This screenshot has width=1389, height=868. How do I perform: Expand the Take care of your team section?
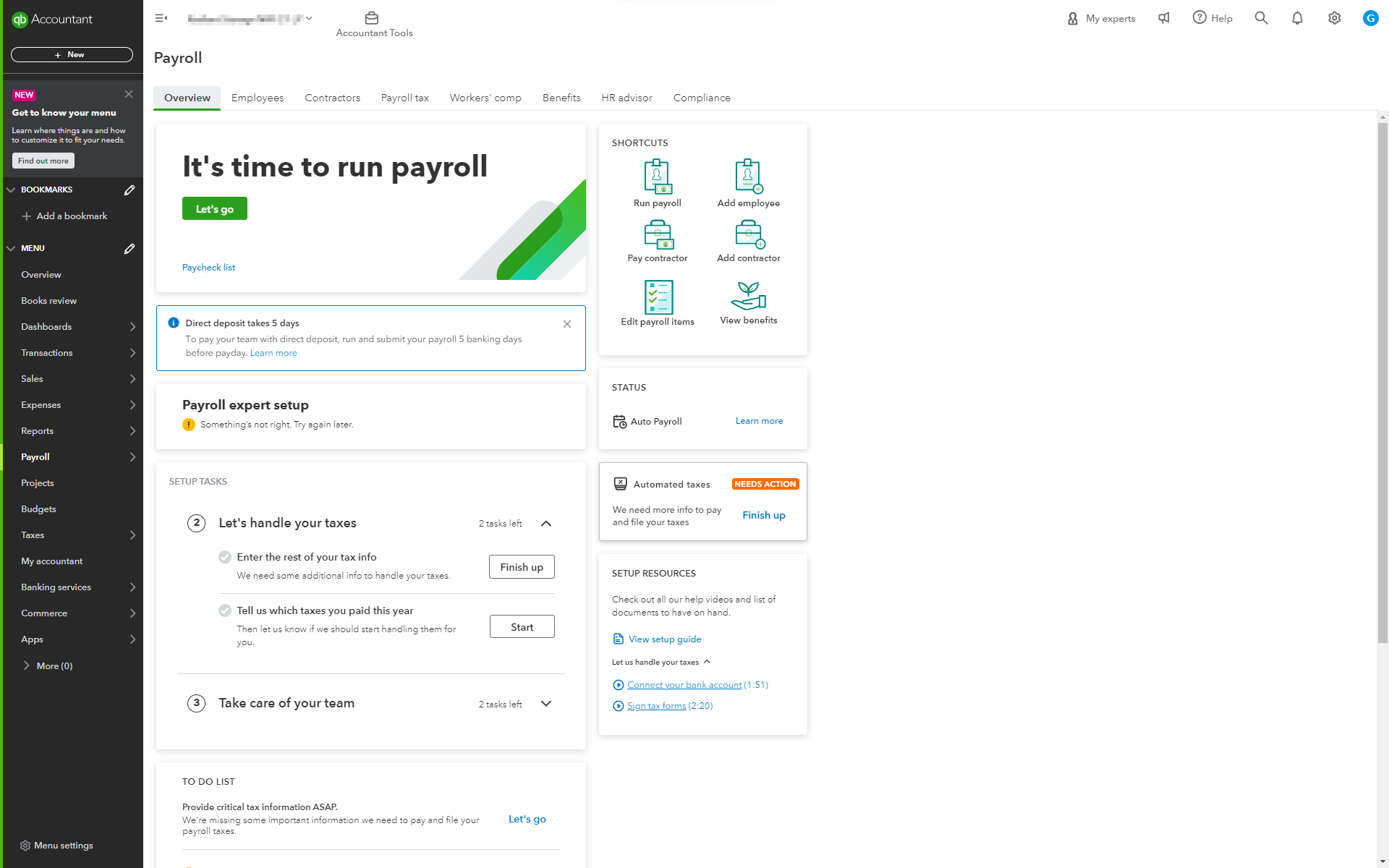546,703
